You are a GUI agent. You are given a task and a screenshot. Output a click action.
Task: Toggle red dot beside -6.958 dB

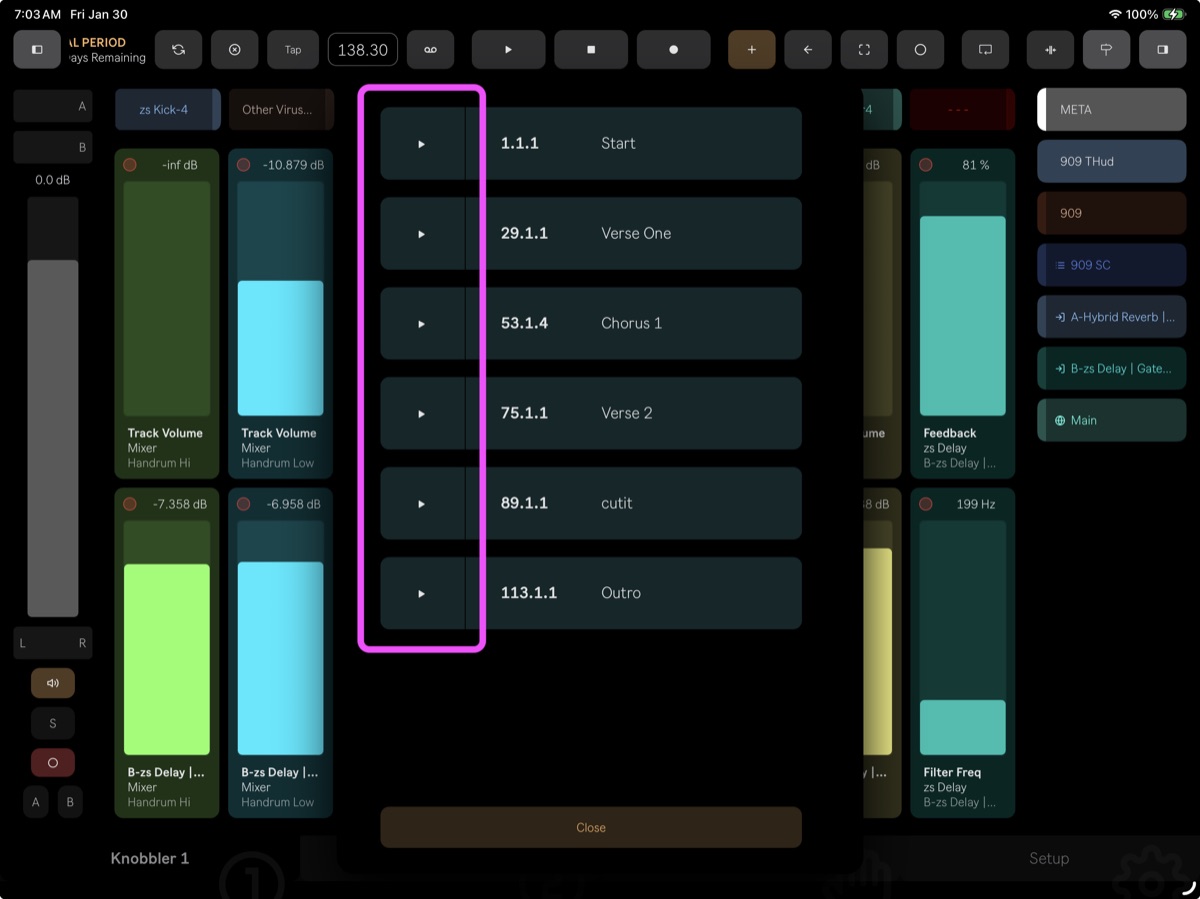point(243,504)
